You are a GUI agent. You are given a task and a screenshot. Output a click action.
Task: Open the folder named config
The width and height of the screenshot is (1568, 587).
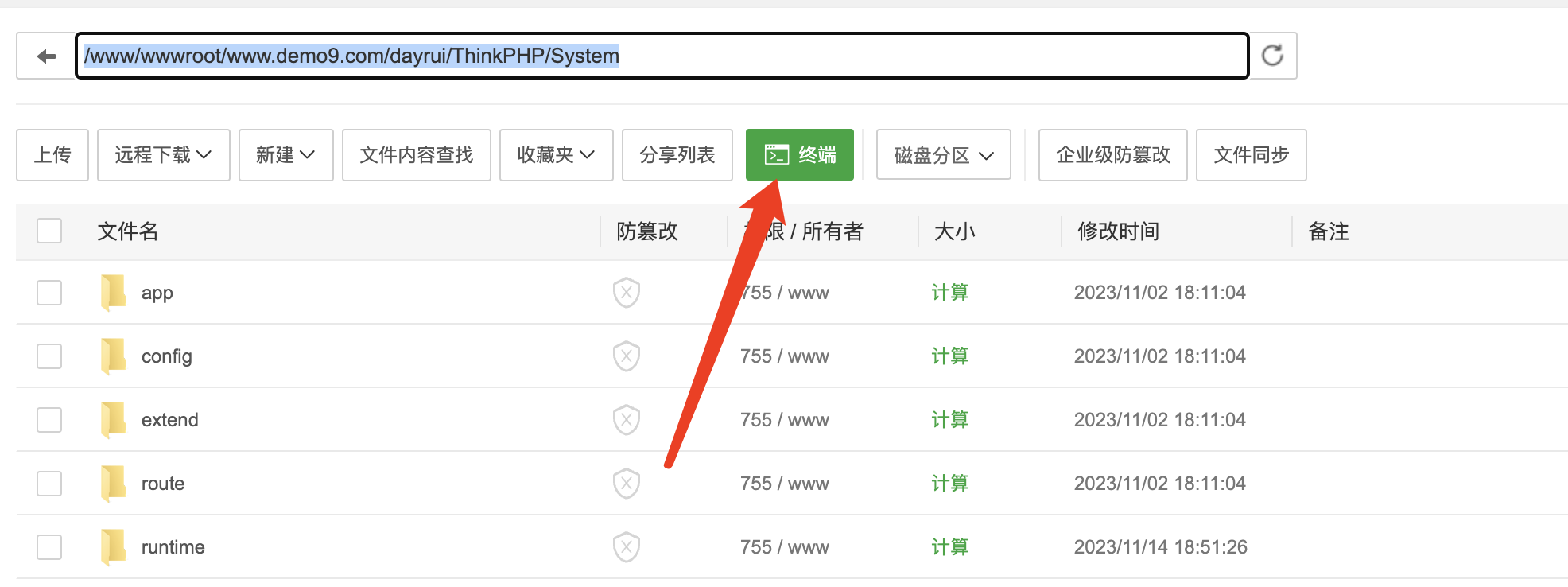point(167,357)
